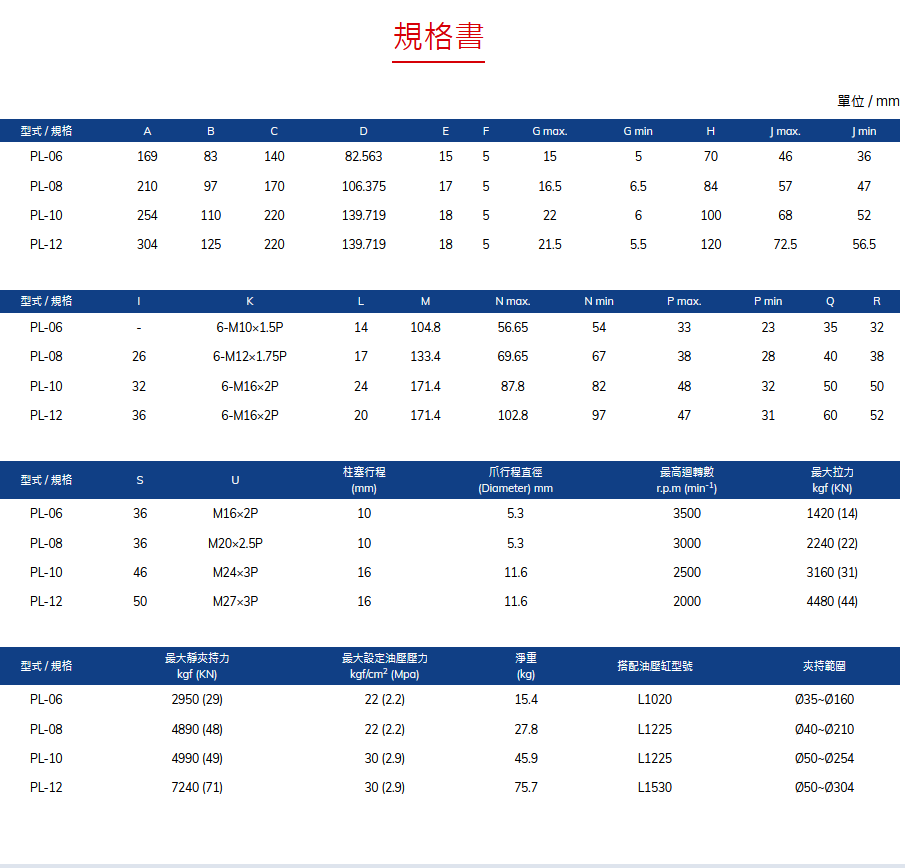Click the 規格書 page title

(437, 33)
